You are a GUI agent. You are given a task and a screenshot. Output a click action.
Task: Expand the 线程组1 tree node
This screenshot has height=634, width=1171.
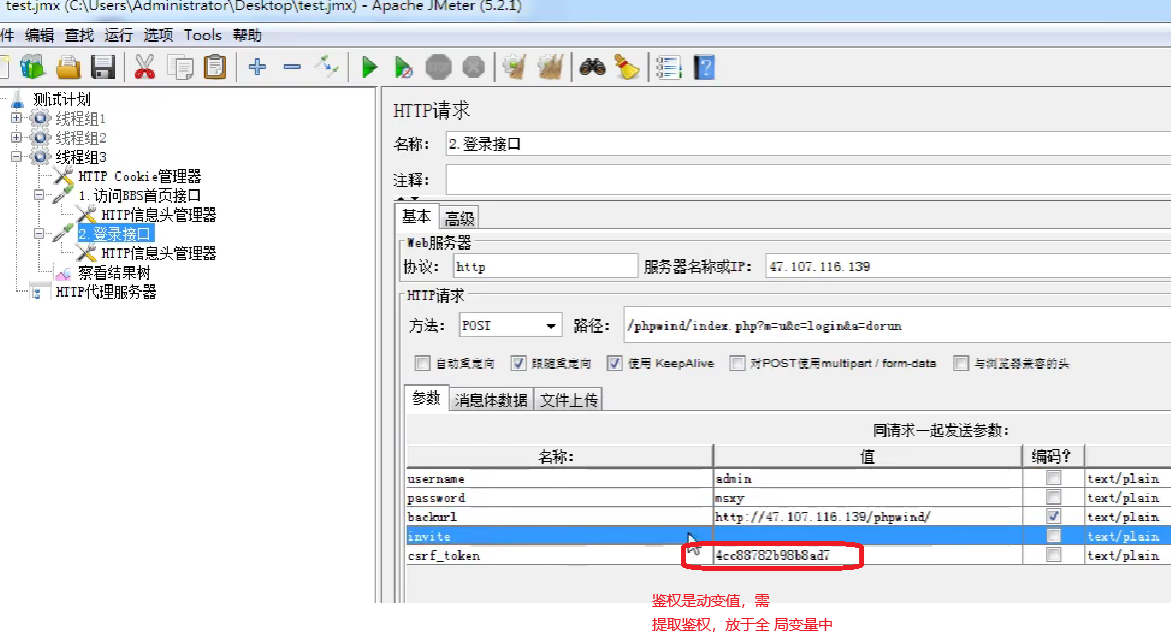(x=16, y=118)
